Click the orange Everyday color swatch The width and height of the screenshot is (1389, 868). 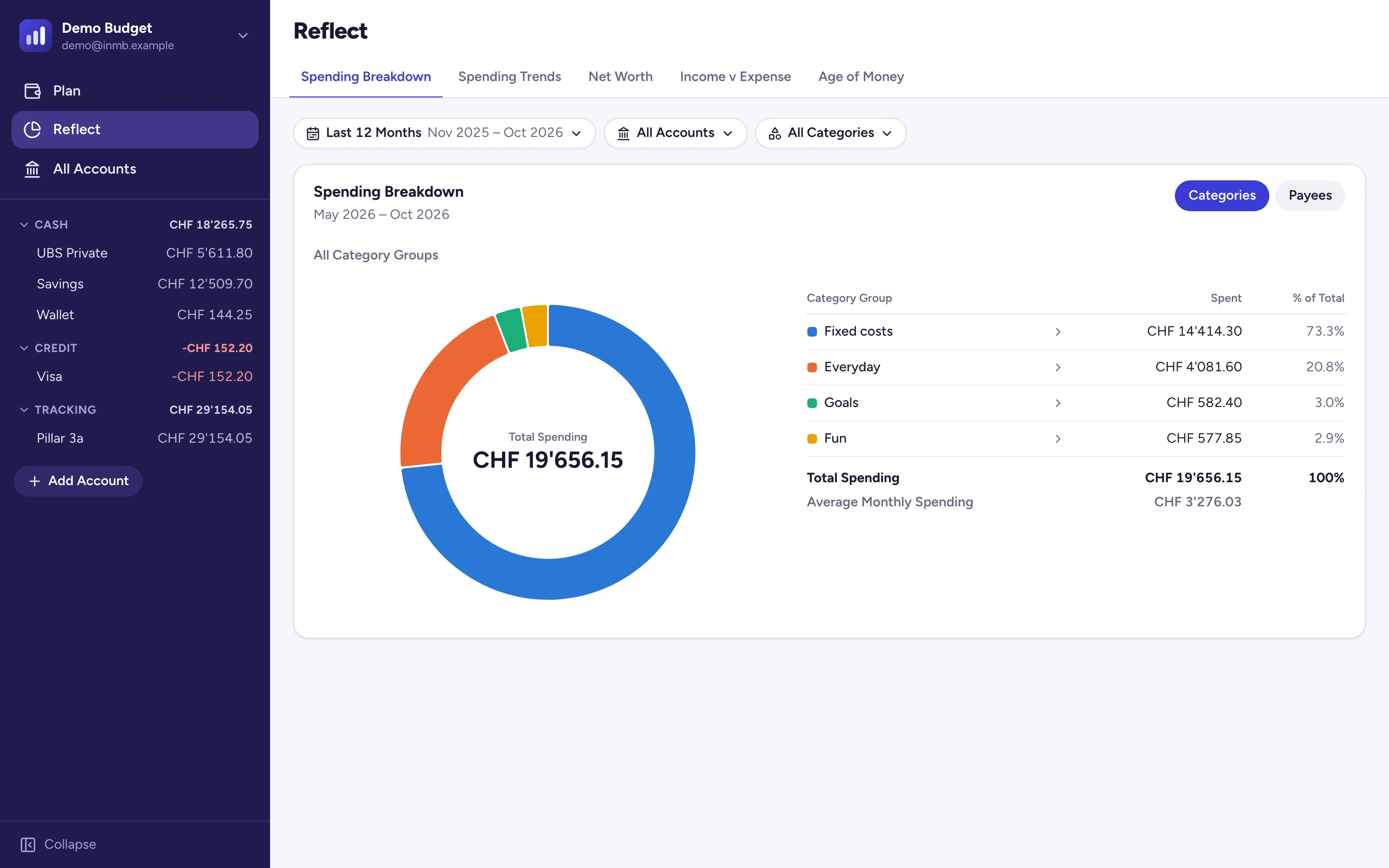click(812, 367)
